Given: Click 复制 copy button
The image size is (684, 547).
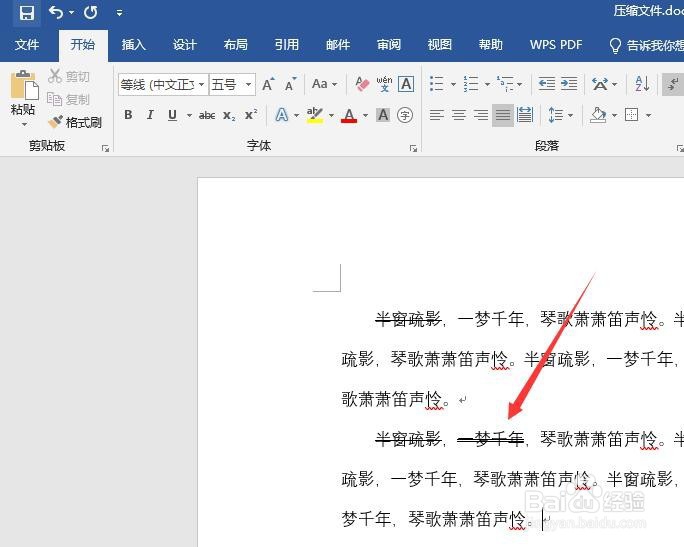Looking at the screenshot, I should click(x=69, y=99).
